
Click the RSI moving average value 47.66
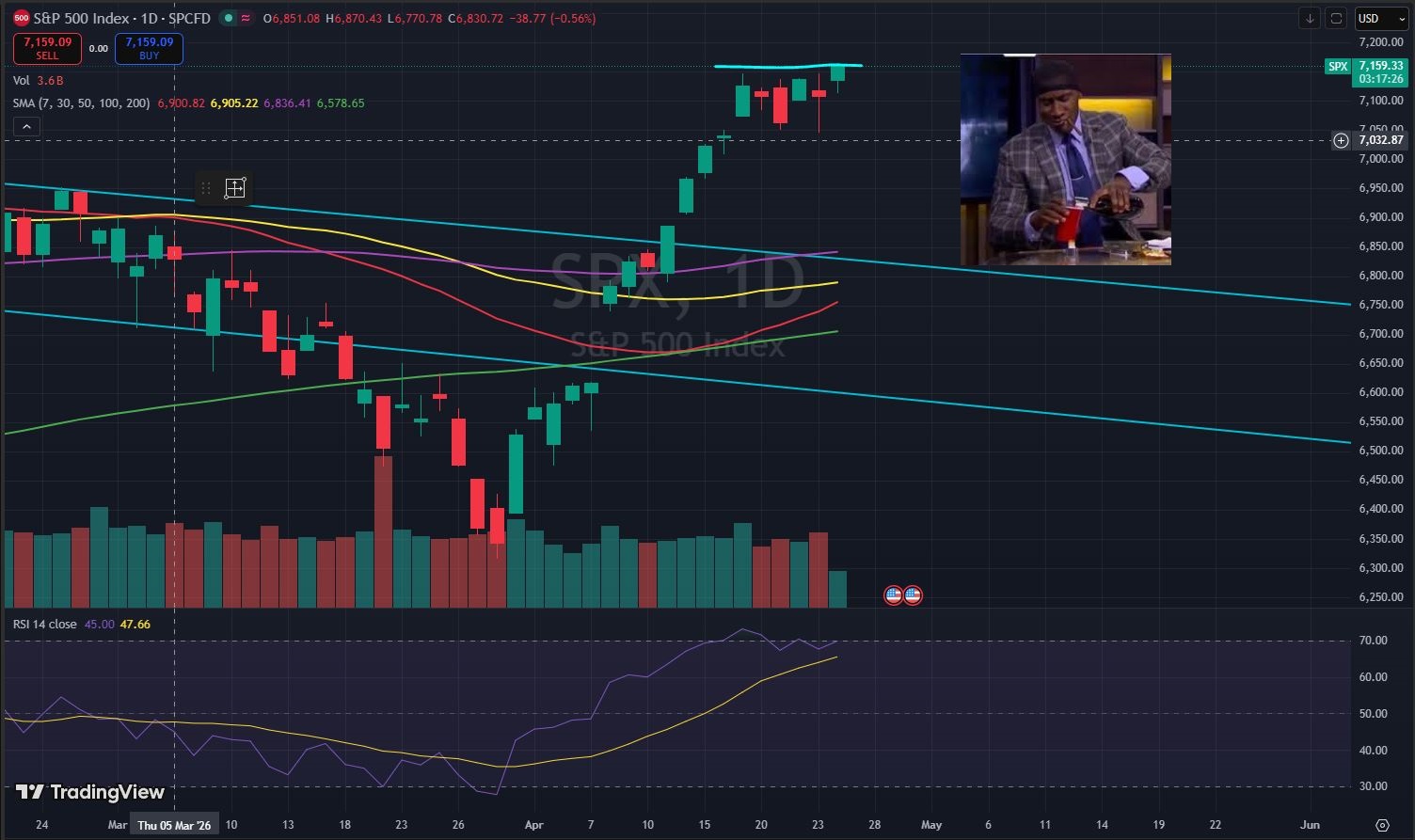[135, 624]
